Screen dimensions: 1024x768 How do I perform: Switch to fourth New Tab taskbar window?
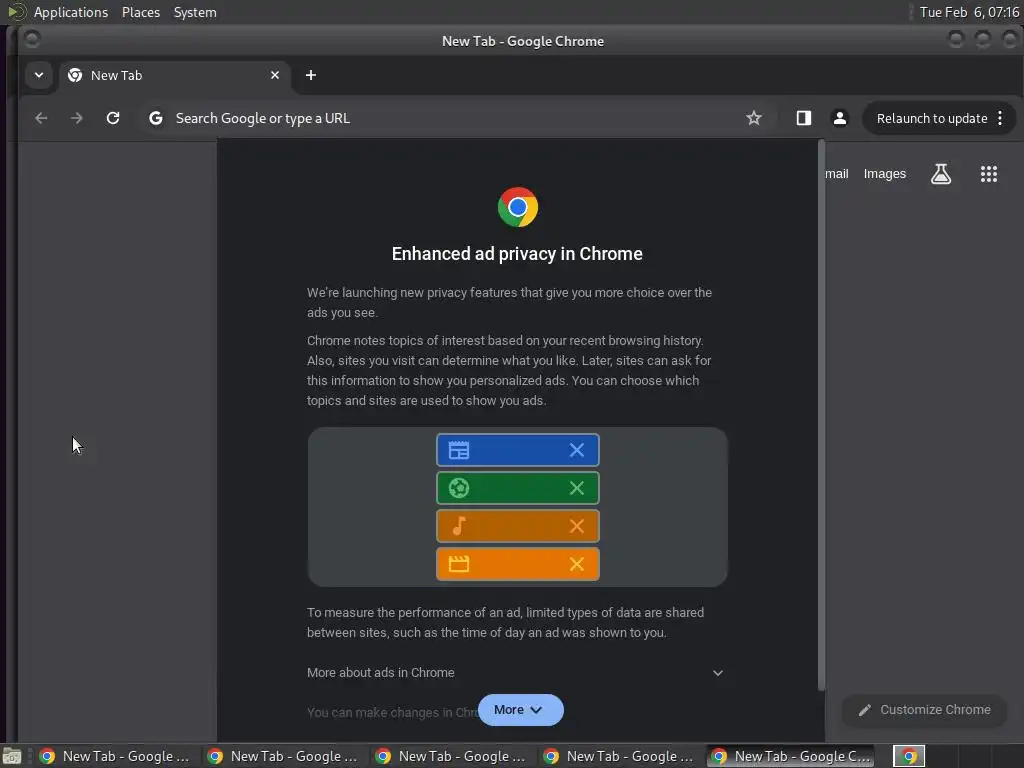tap(620, 756)
